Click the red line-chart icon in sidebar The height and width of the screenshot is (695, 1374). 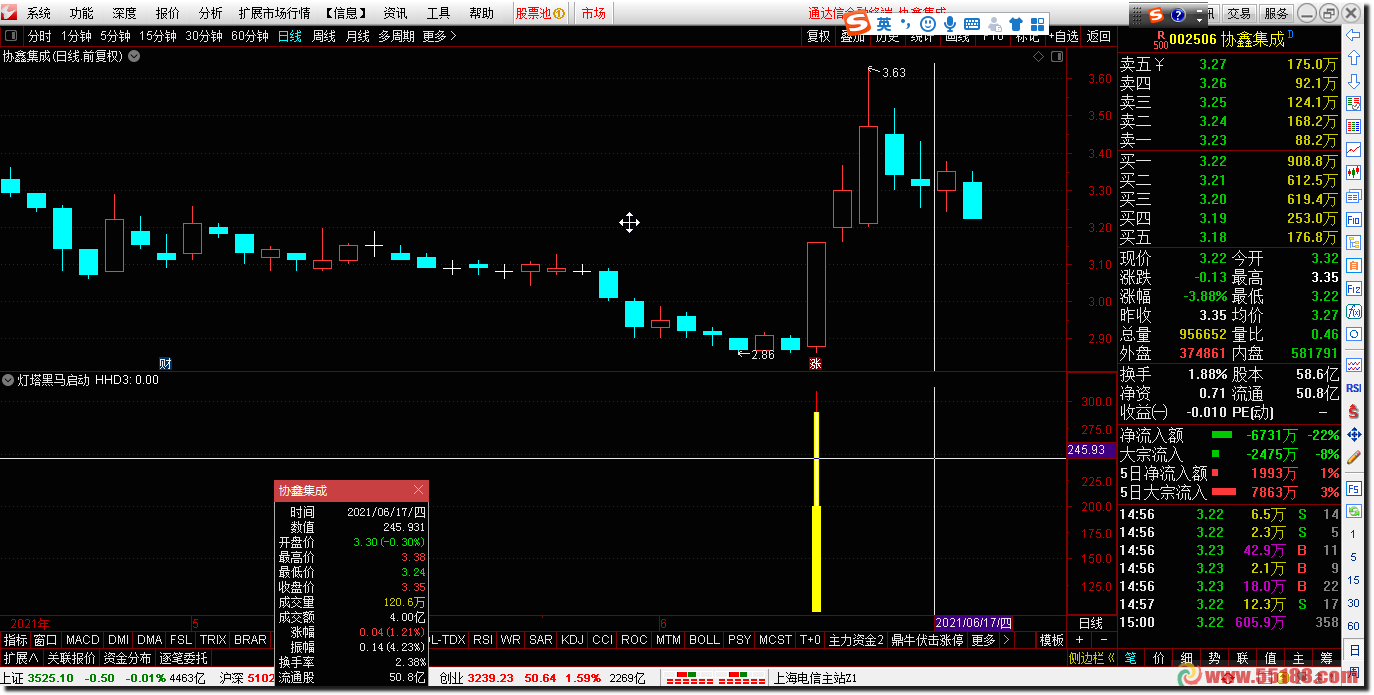[x=1354, y=150]
